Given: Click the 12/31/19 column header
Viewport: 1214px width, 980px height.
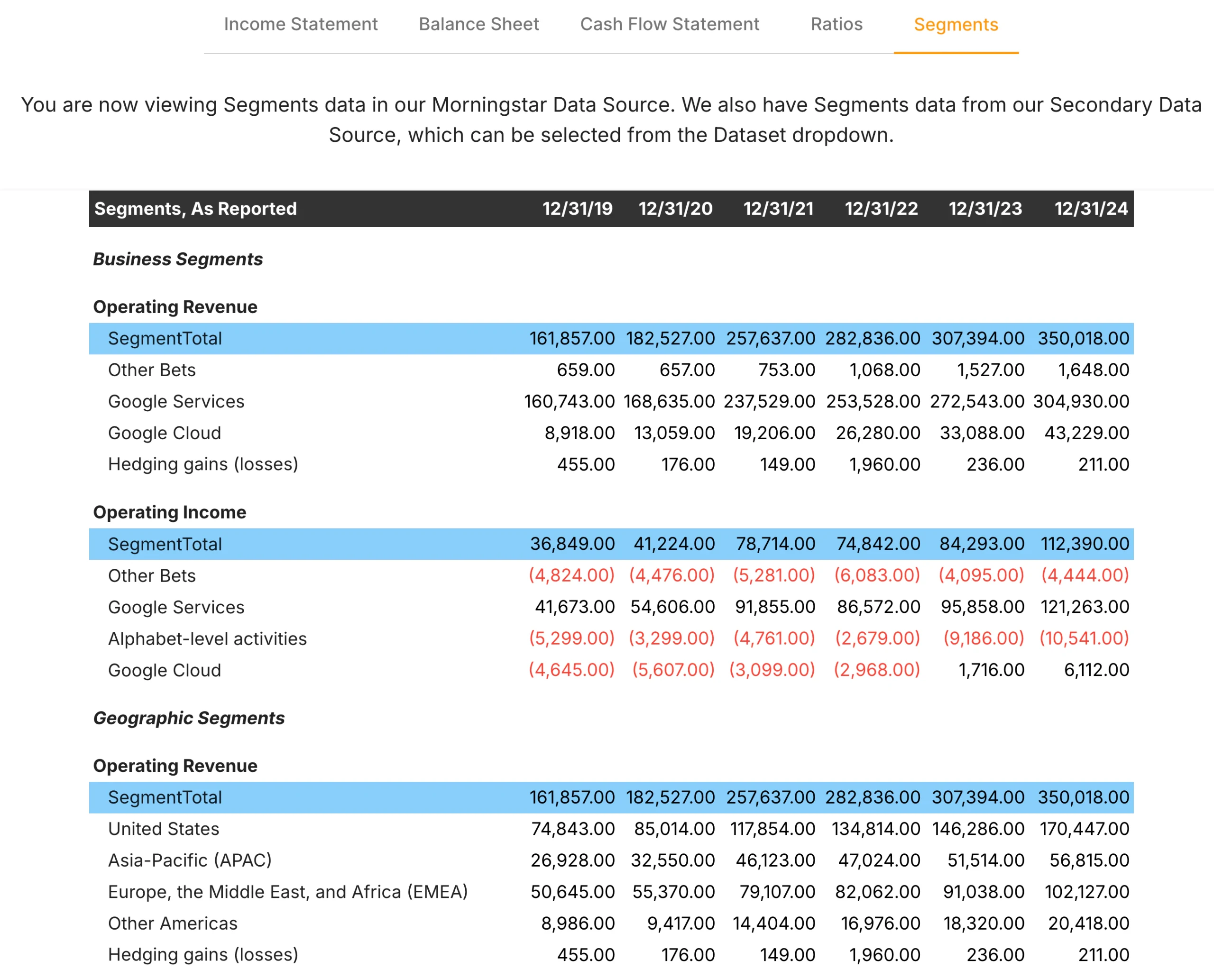Looking at the screenshot, I should pyautogui.click(x=577, y=209).
